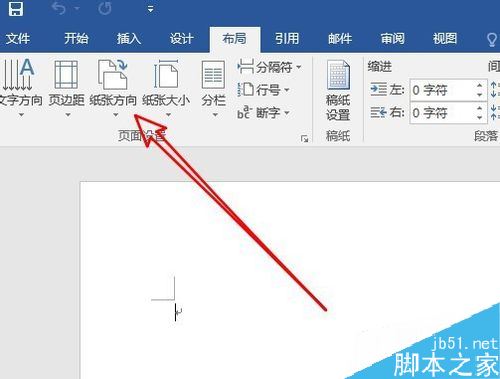The height and width of the screenshot is (379, 500).
Task: Click the left indent 左 icon
Action: pos(379,90)
